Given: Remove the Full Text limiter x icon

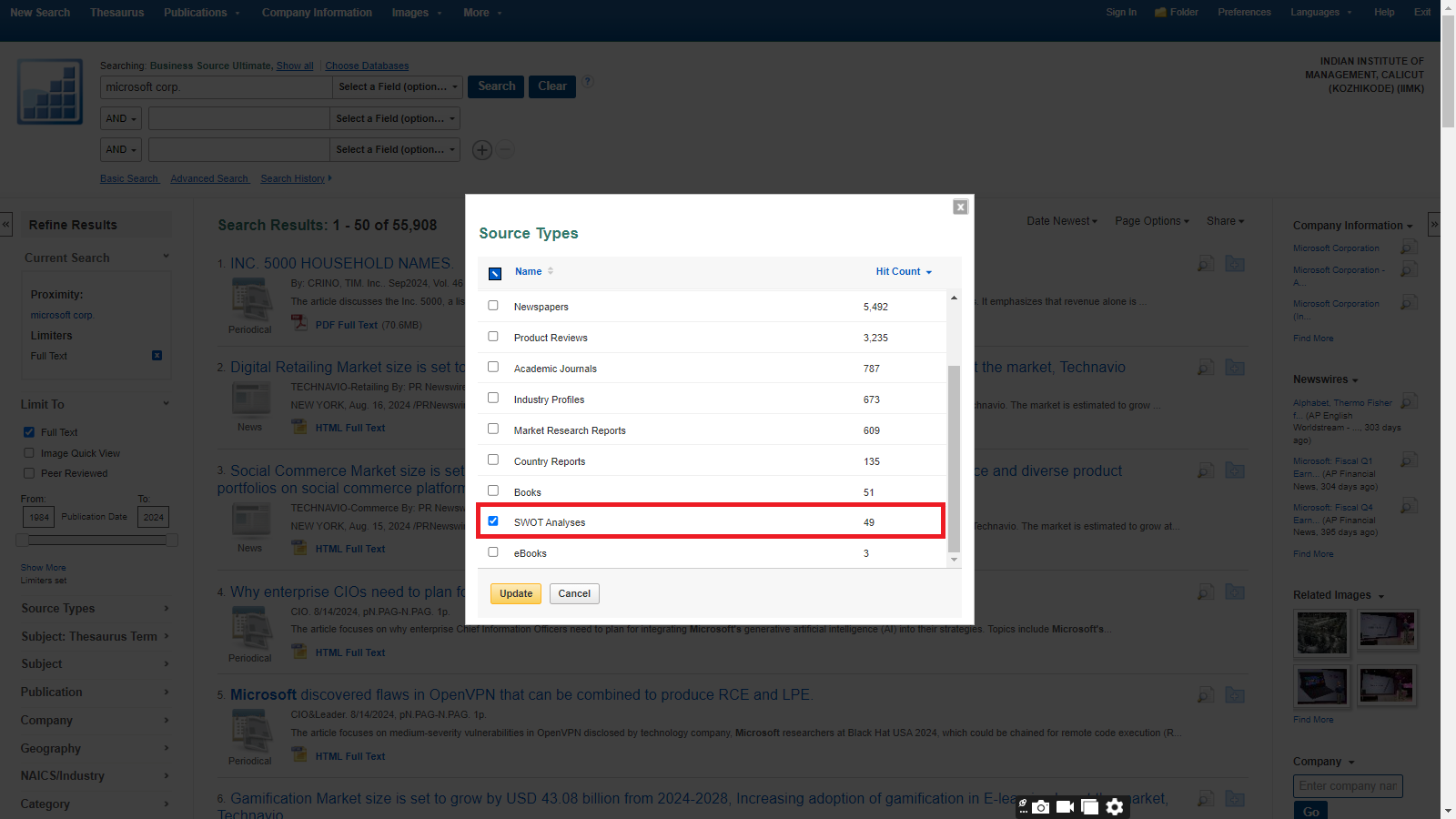Looking at the screenshot, I should pos(157,356).
